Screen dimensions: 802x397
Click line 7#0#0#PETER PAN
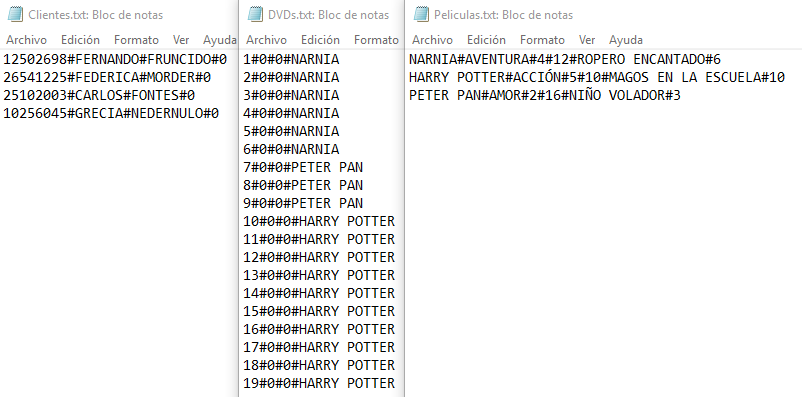click(x=303, y=167)
